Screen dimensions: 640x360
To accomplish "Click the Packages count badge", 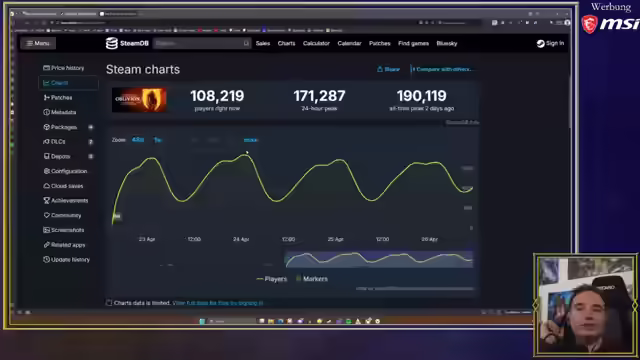I will click(x=91, y=127).
